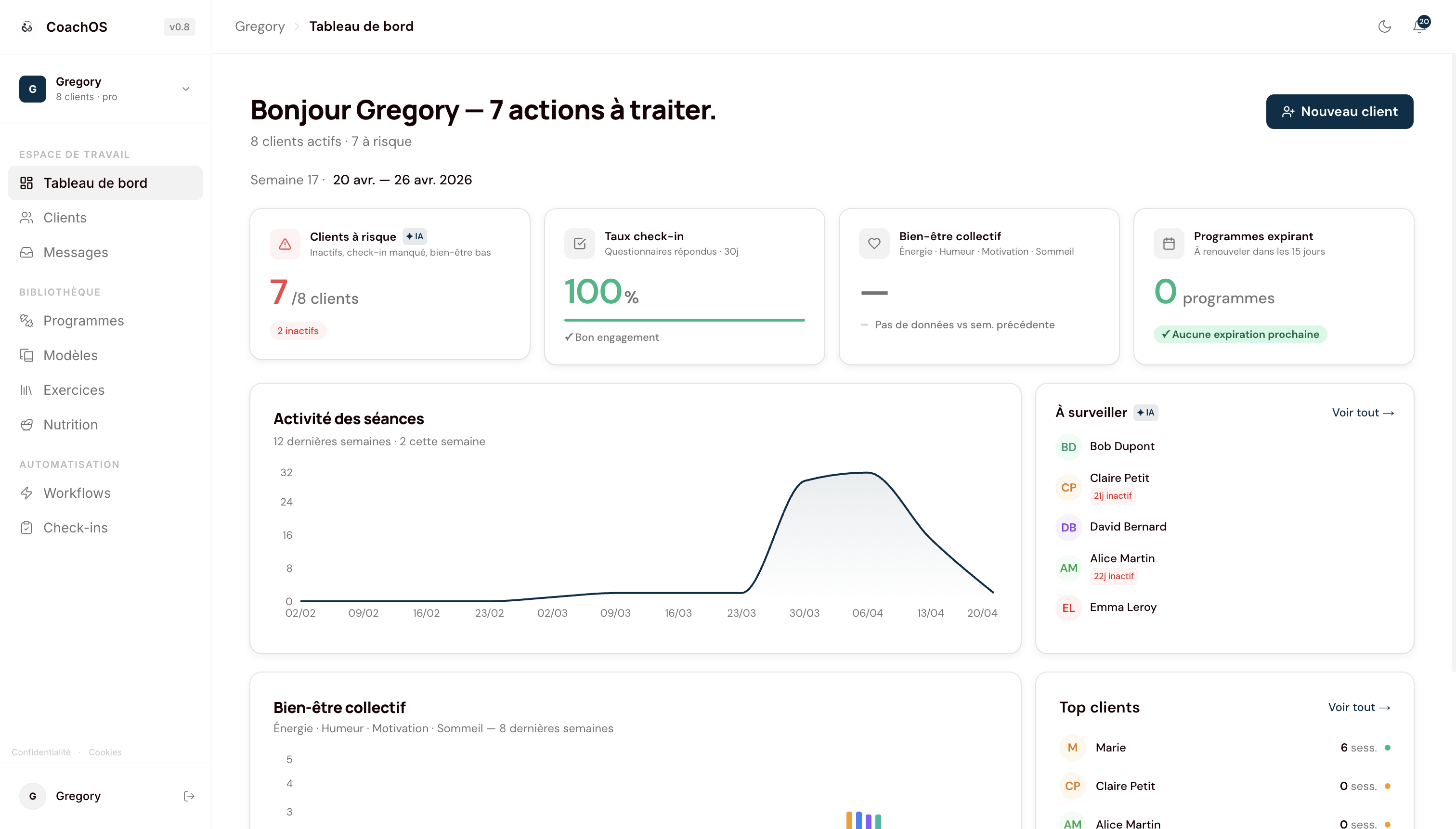Click the page vertical scrollbar
This screenshot has width=1456, height=829.
[1453, 363]
